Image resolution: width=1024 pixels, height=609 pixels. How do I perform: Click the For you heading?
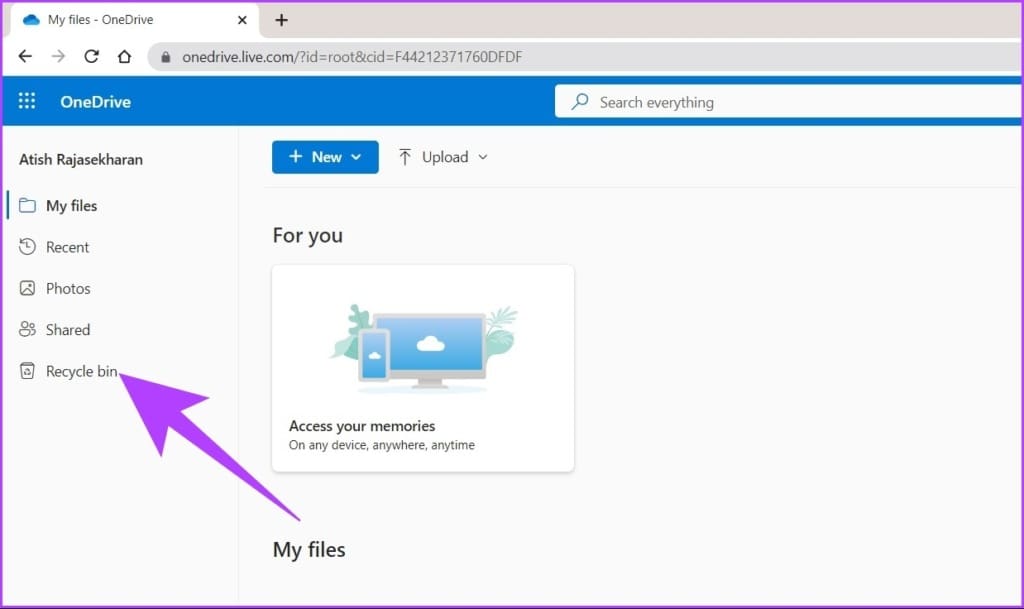click(x=308, y=236)
